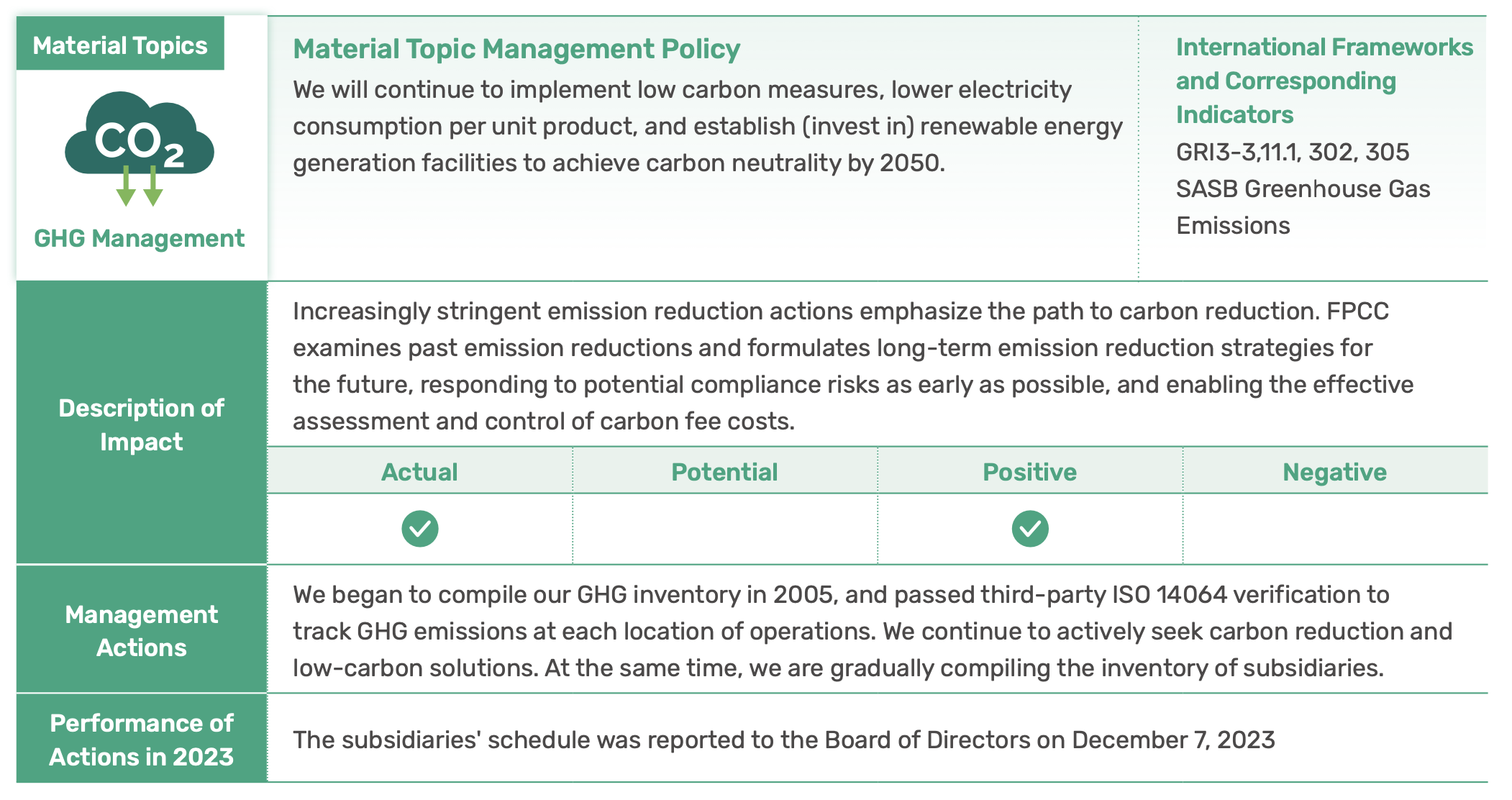This screenshot has height=800, width=1512.
Task: Click the Material Topic Management Policy heading
Action: coord(516,49)
